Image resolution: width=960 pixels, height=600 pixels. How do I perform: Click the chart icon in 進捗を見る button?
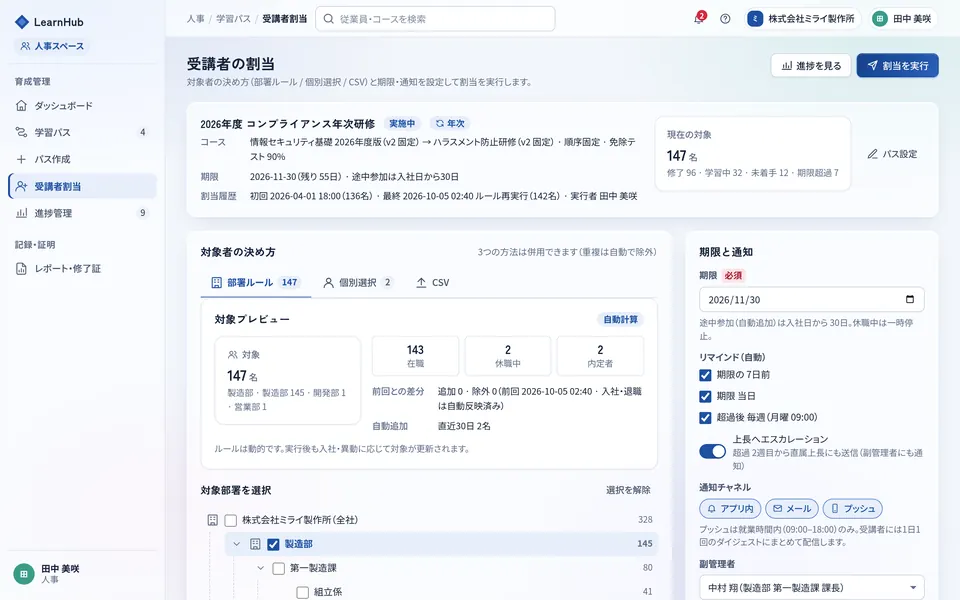click(787, 66)
